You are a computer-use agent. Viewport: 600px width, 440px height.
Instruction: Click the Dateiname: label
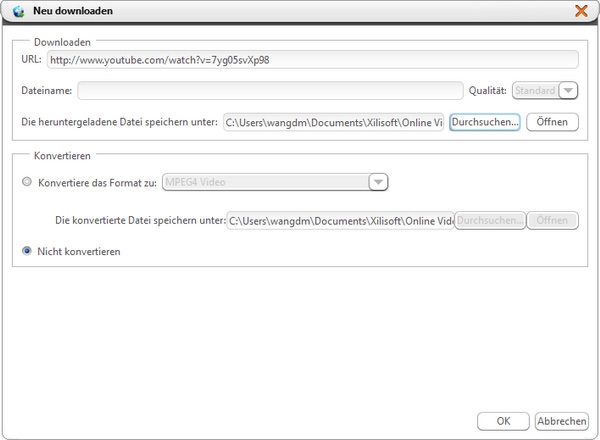47,91
